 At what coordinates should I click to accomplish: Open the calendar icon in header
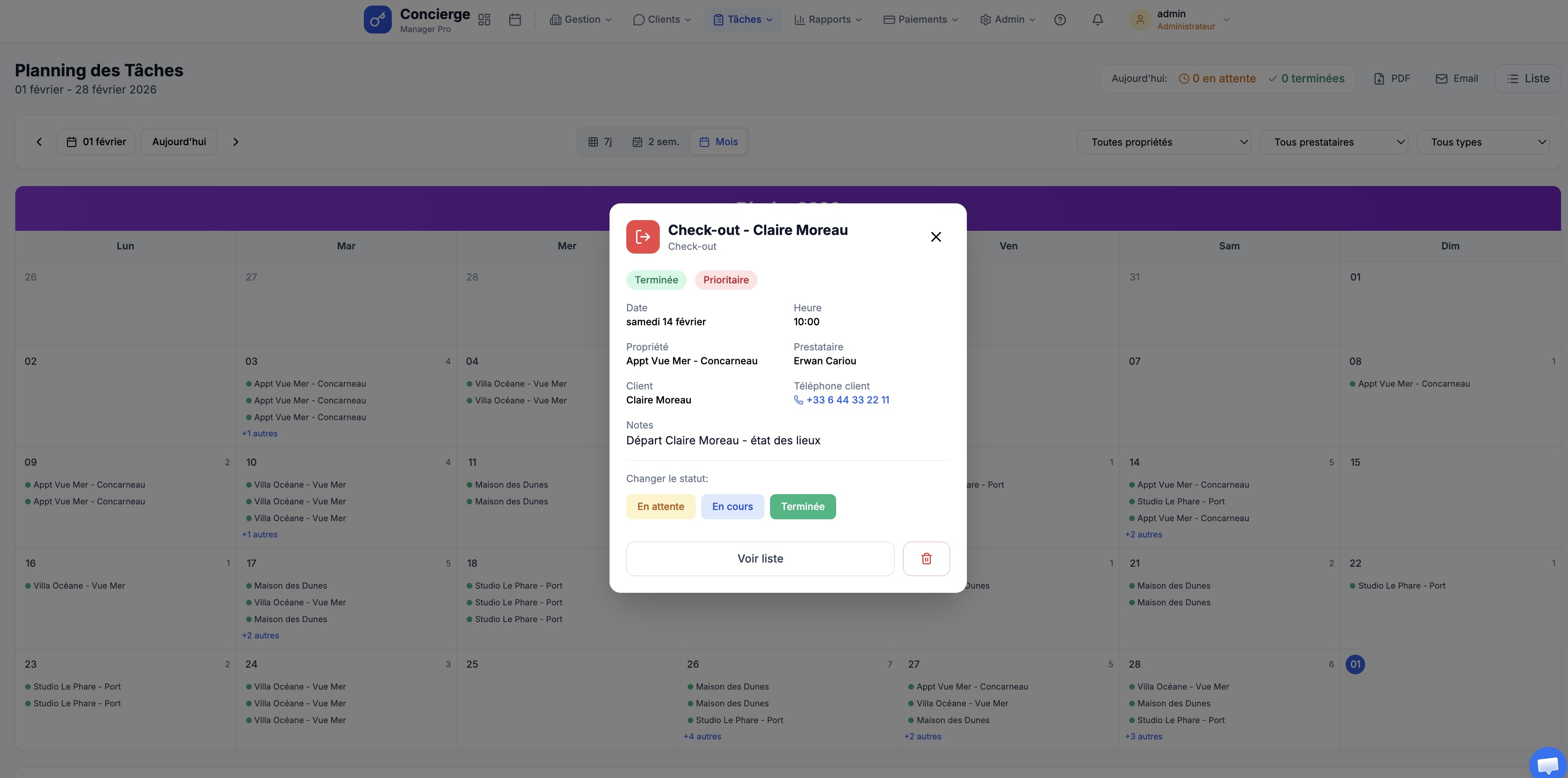[x=514, y=20]
